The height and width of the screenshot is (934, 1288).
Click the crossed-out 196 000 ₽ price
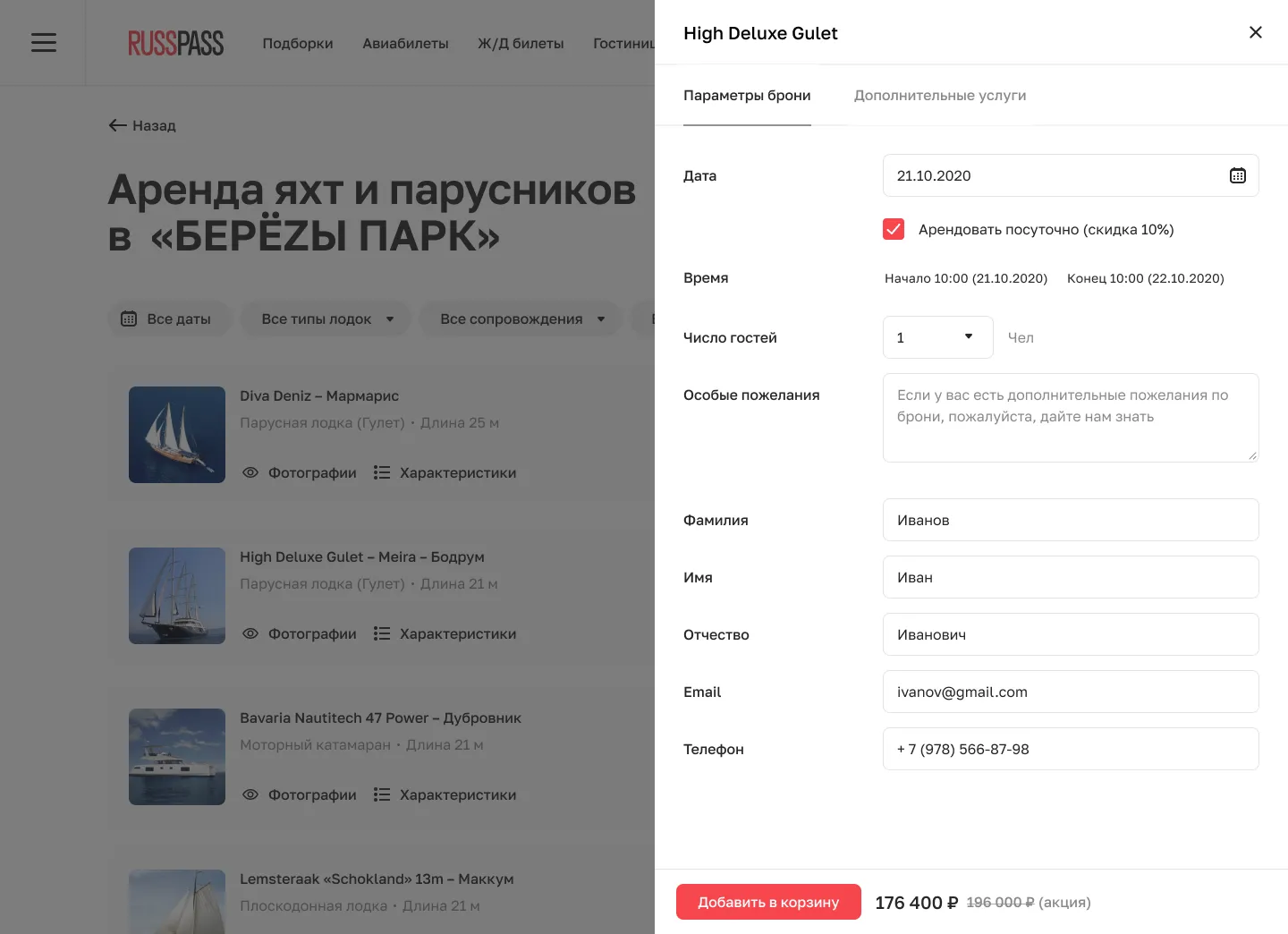point(1000,903)
